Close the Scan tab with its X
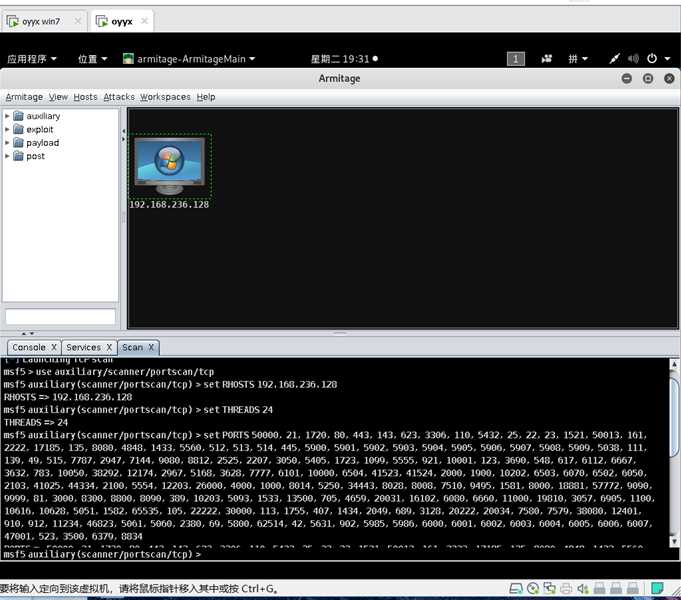Screen dimensions: 681x600 tap(151, 348)
